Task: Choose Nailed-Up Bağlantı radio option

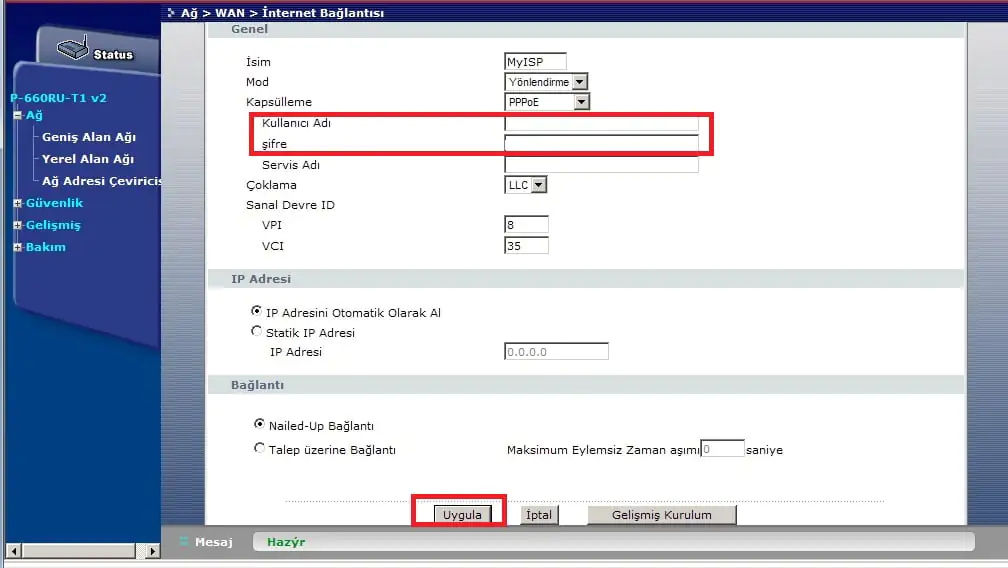Action: [x=260, y=425]
